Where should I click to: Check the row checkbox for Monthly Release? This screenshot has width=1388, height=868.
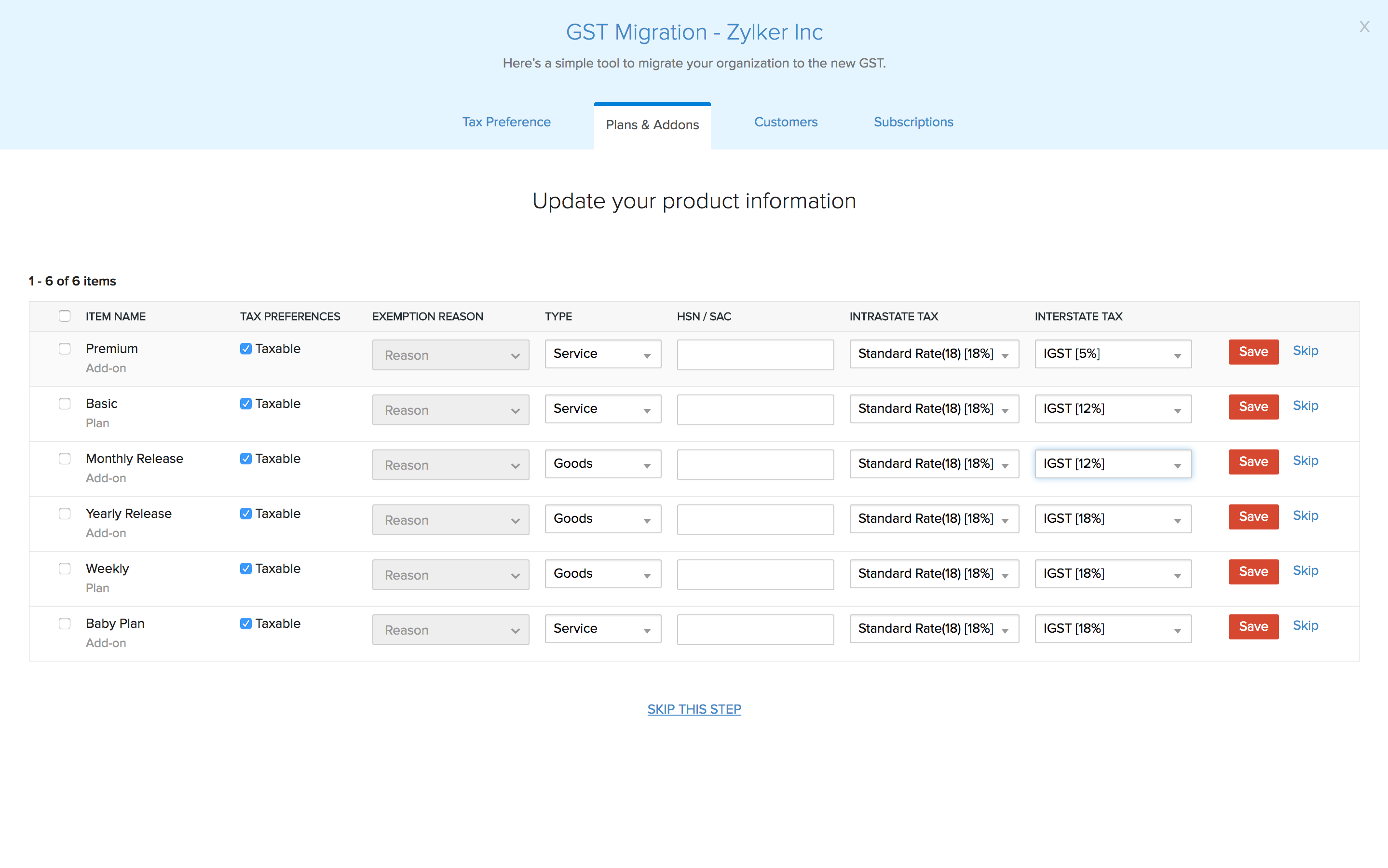click(x=64, y=458)
